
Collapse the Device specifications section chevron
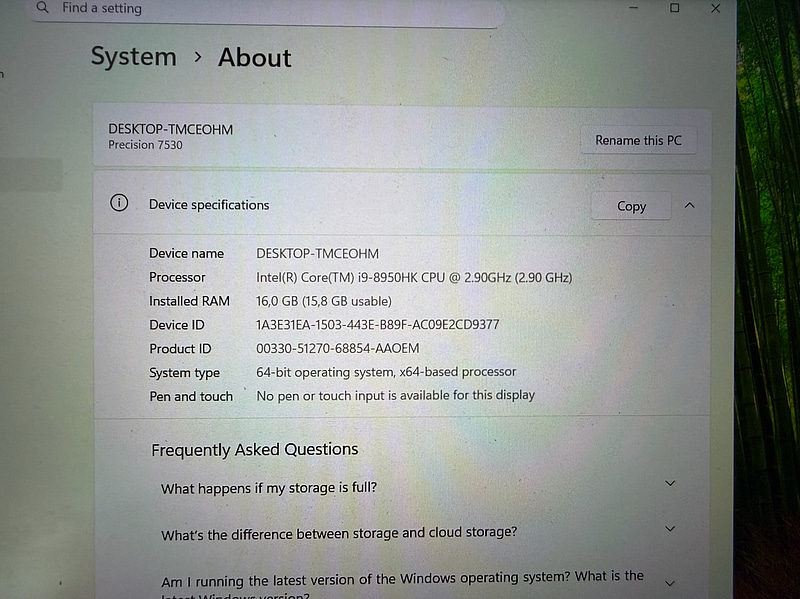[689, 205]
